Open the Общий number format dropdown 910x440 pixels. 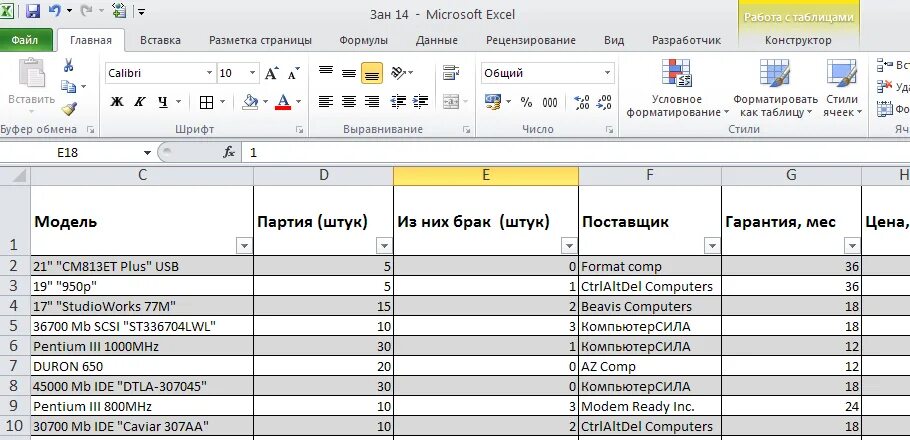tap(608, 73)
